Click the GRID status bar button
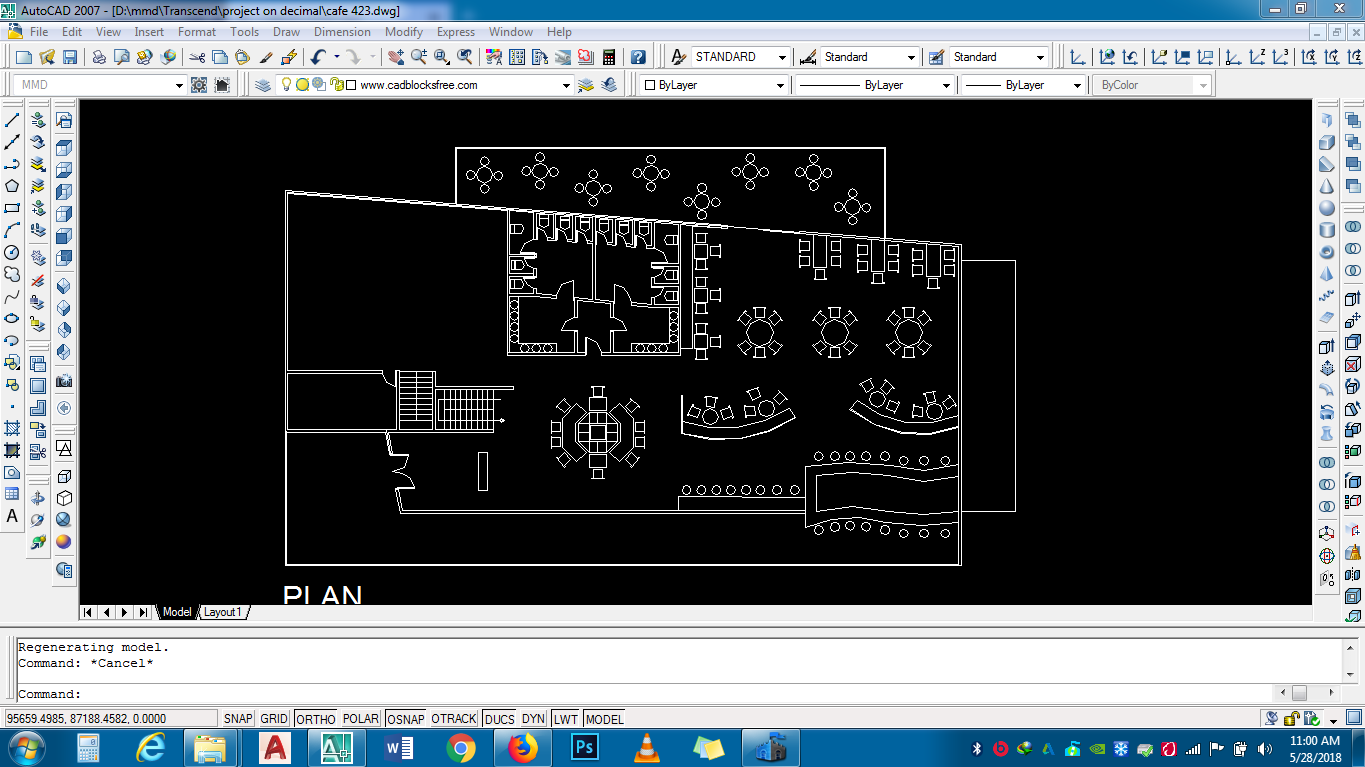 point(274,719)
